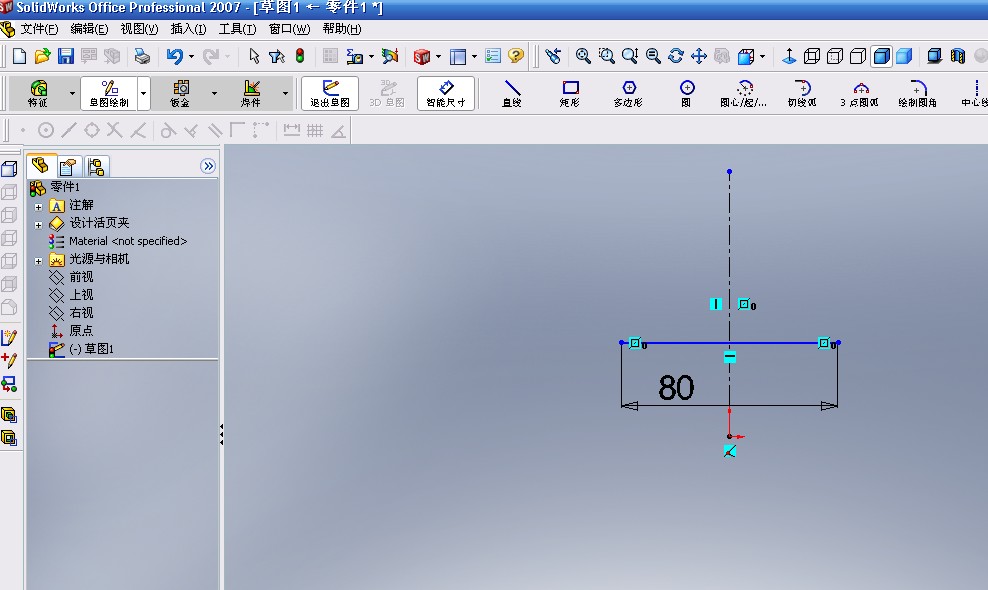Zoom to fit with magnifier icon
988x590 pixels.
point(583,56)
